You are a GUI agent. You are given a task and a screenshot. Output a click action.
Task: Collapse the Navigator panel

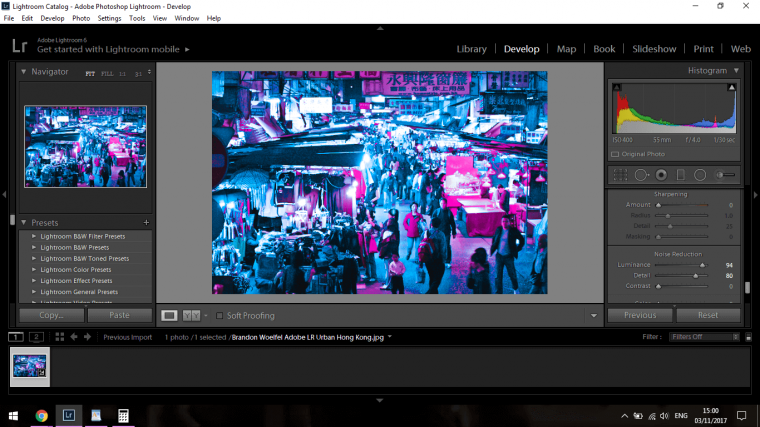point(24,72)
